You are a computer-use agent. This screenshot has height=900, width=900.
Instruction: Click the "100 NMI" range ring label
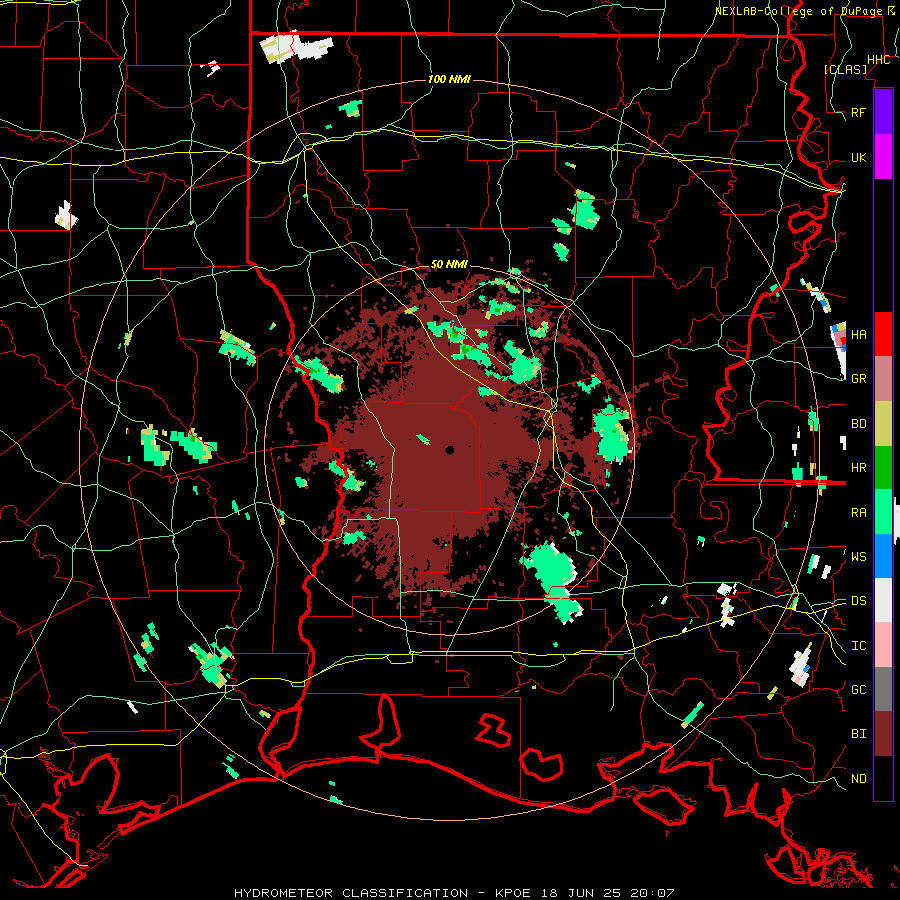click(x=449, y=79)
